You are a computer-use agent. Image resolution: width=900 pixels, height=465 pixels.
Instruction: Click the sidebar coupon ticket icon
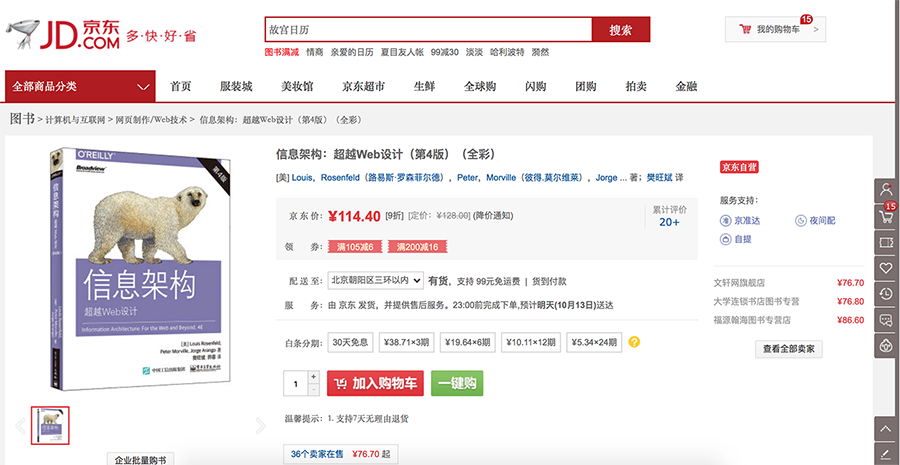(x=885, y=242)
